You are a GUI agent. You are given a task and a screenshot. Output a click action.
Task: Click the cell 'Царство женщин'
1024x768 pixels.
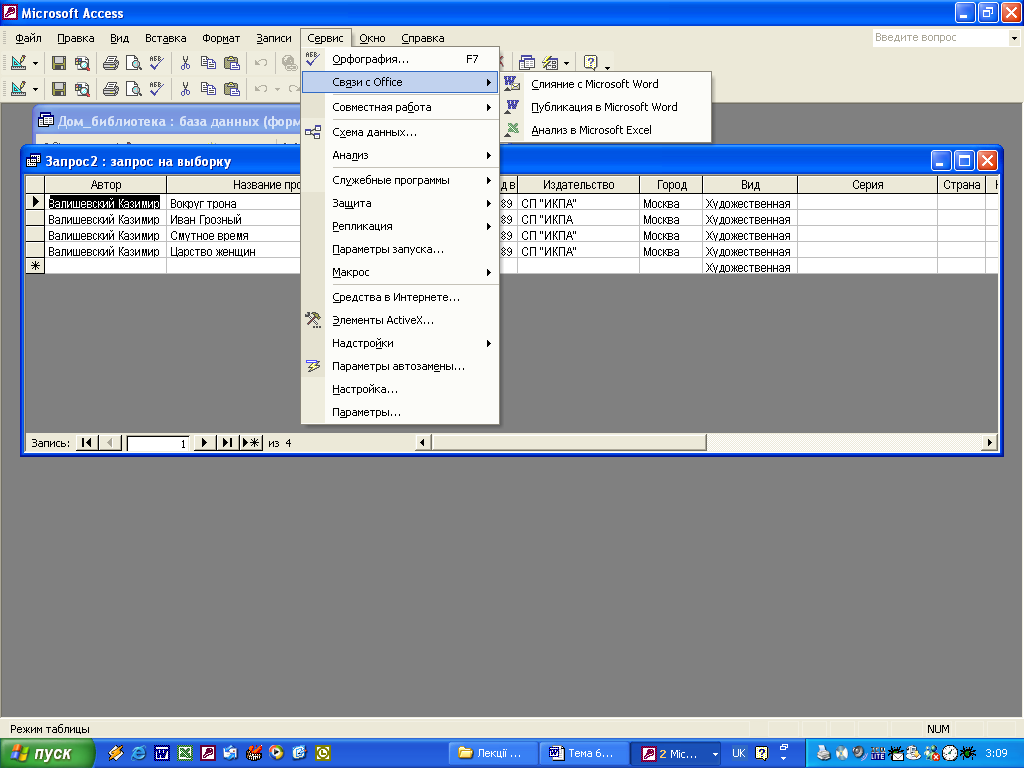234,251
